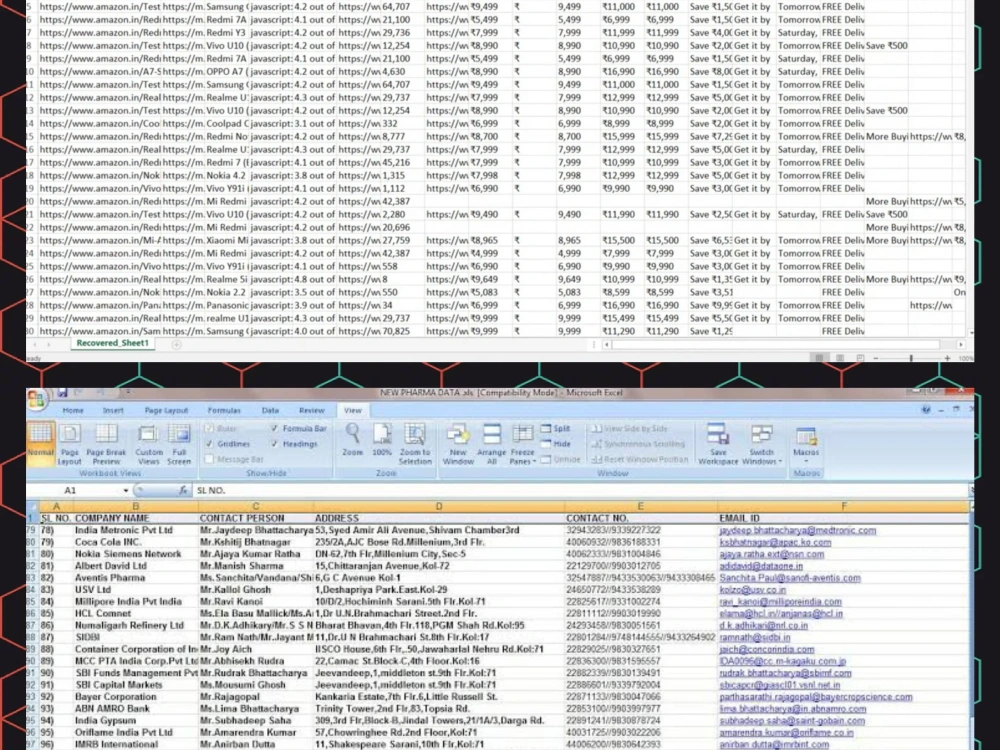Open the Insert ribbon tab

pyautogui.click(x=113, y=410)
